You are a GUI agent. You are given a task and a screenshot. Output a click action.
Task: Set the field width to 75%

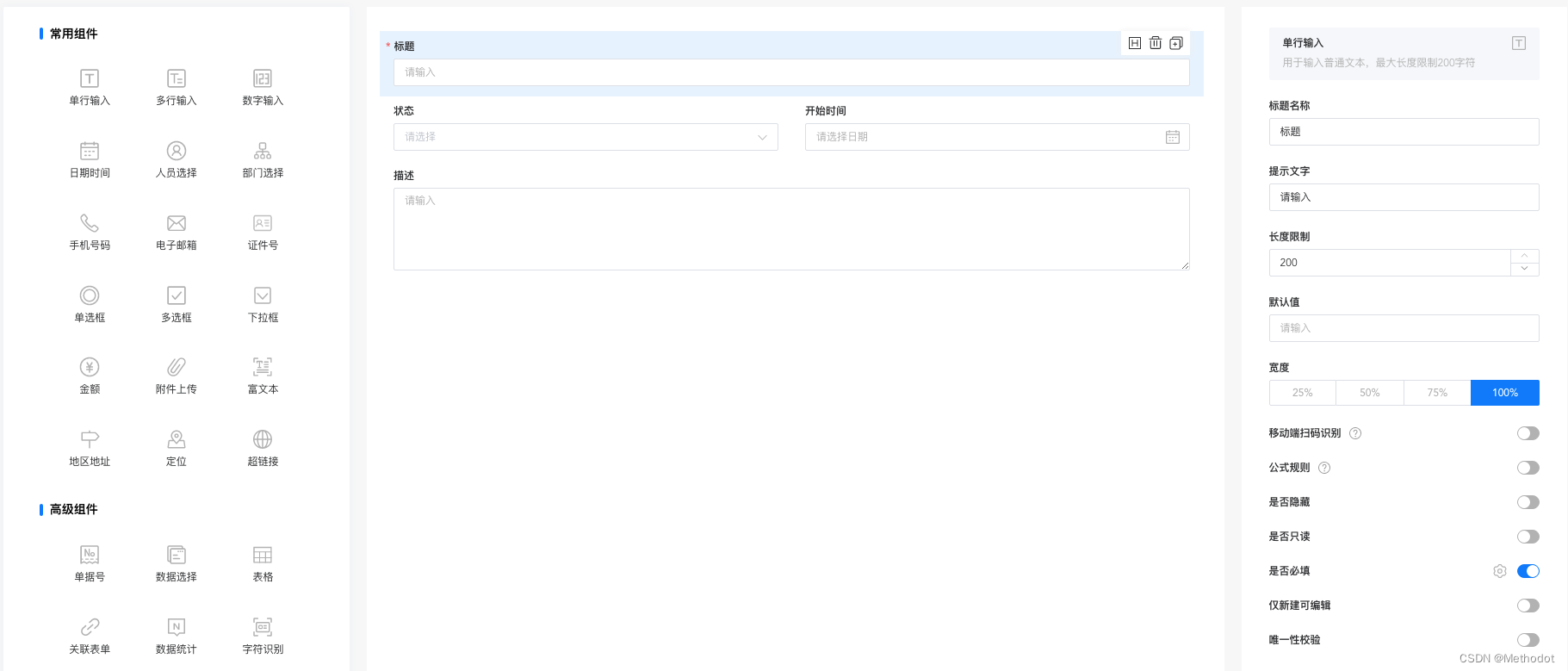(1437, 393)
